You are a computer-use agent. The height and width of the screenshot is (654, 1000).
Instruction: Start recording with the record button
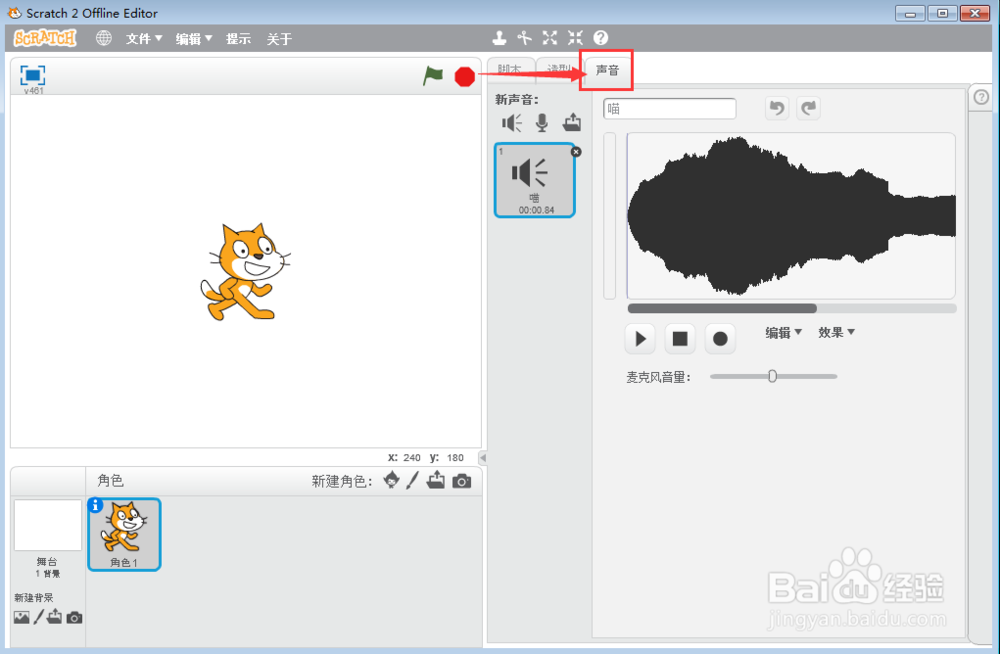720,339
